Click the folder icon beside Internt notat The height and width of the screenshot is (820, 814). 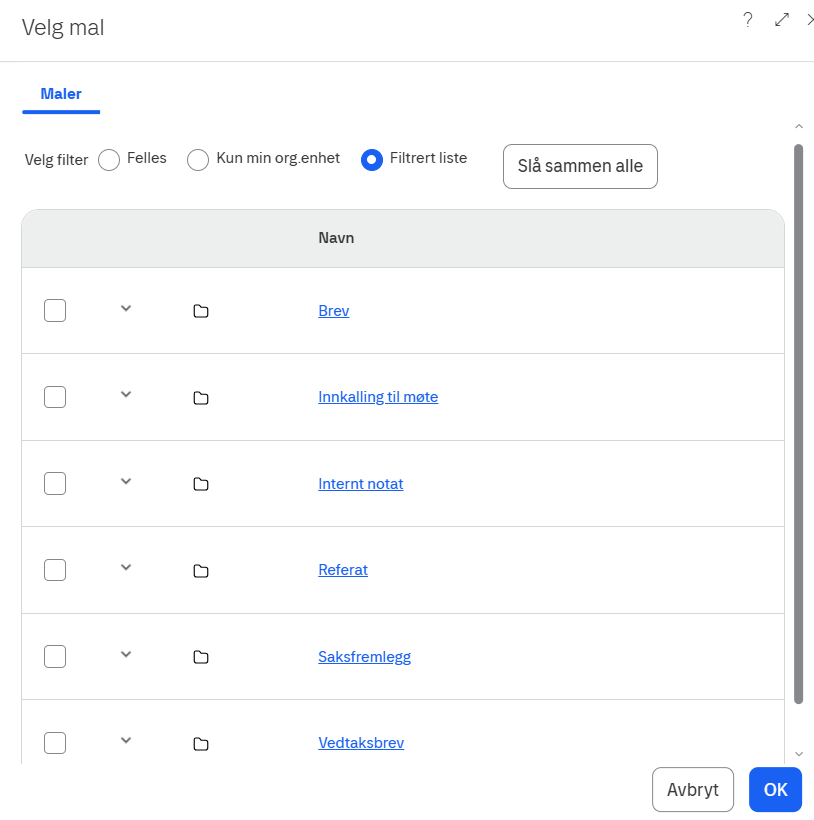coord(201,484)
